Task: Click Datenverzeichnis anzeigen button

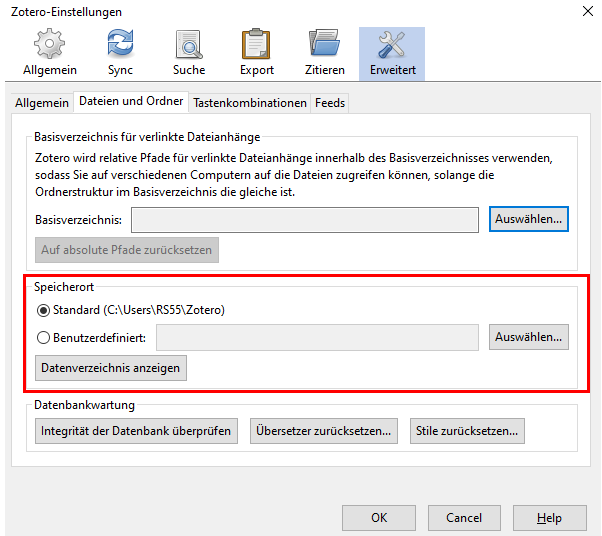Action: [111, 368]
